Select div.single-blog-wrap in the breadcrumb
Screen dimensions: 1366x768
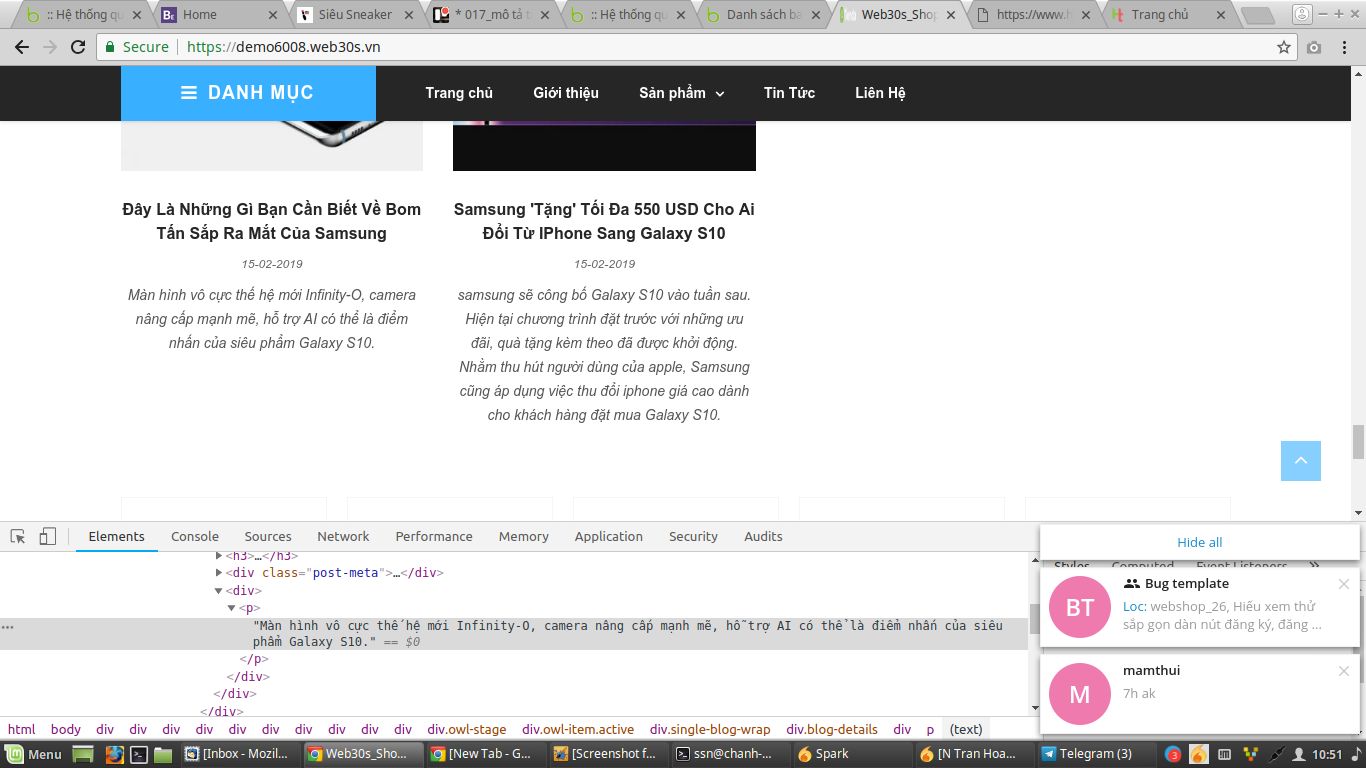710,730
